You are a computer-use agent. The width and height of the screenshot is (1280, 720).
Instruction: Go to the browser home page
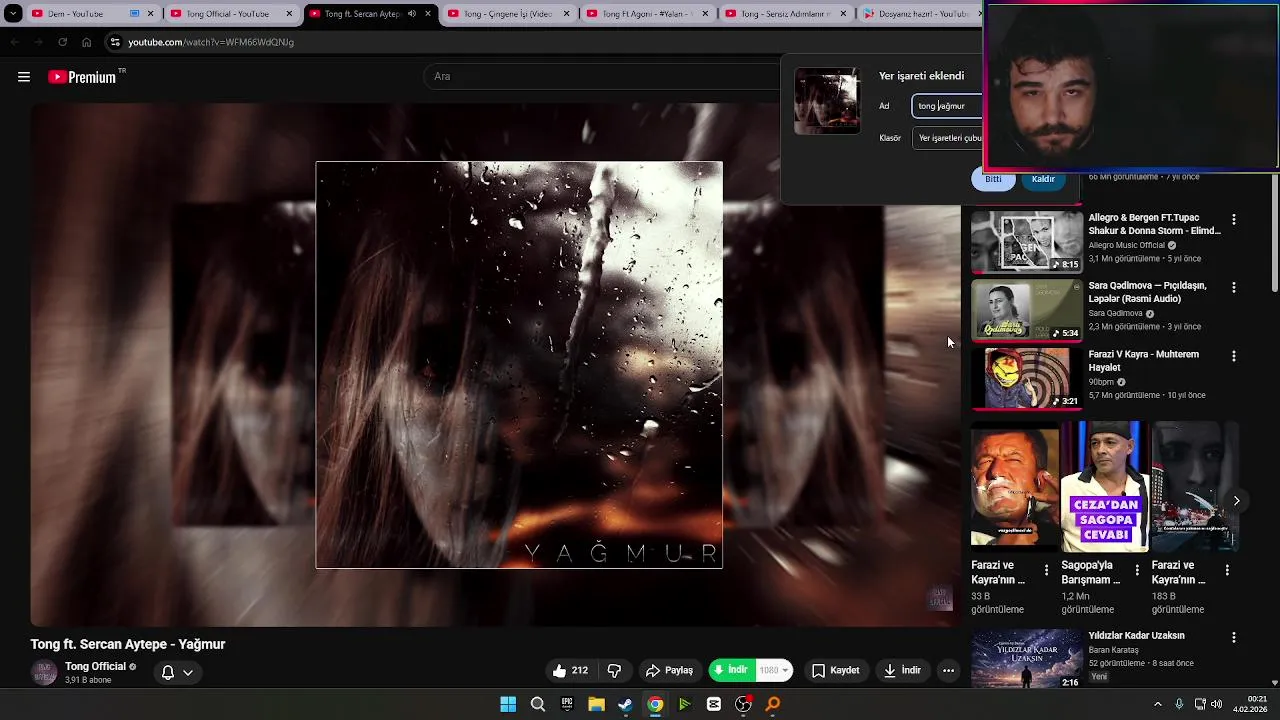point(87,42)
